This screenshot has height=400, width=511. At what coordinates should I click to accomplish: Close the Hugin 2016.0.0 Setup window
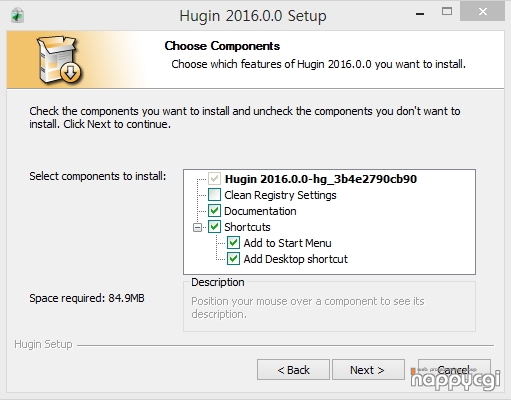tap(482, 12)
